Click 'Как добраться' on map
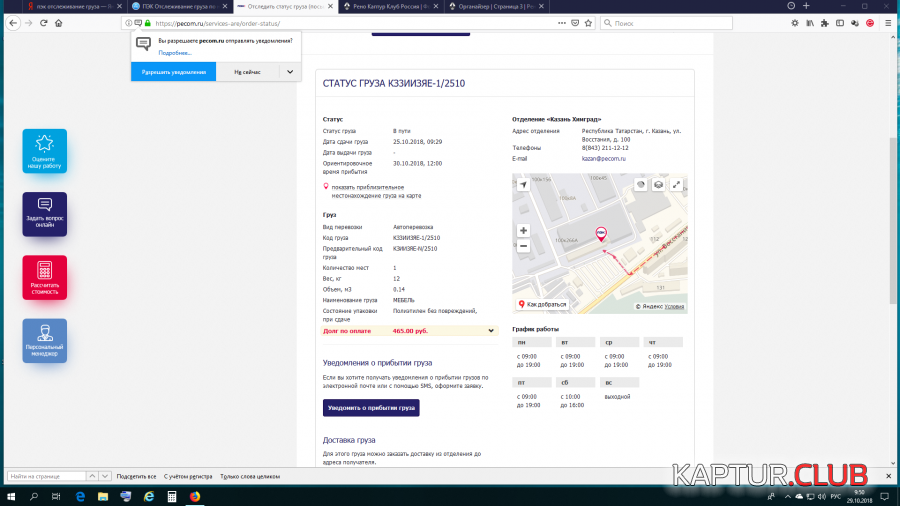 pos(542,305)
